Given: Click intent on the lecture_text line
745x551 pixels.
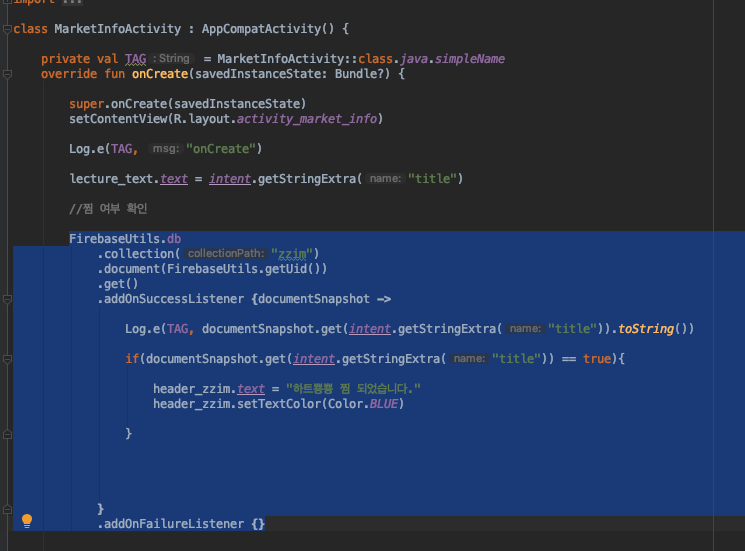Looking at the screenshot, I should coord(229,179).
